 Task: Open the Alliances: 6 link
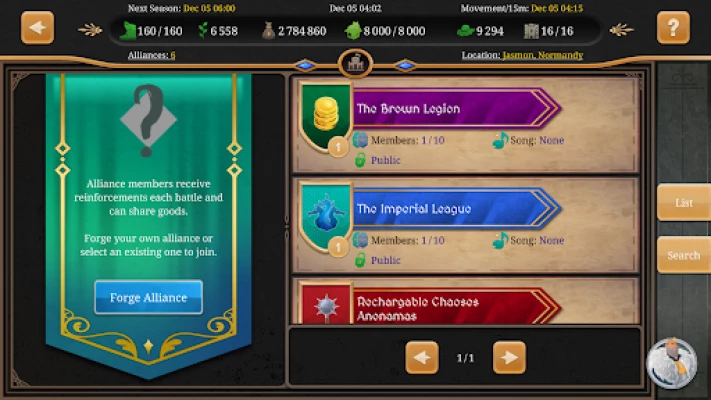(x=151, y=55)
